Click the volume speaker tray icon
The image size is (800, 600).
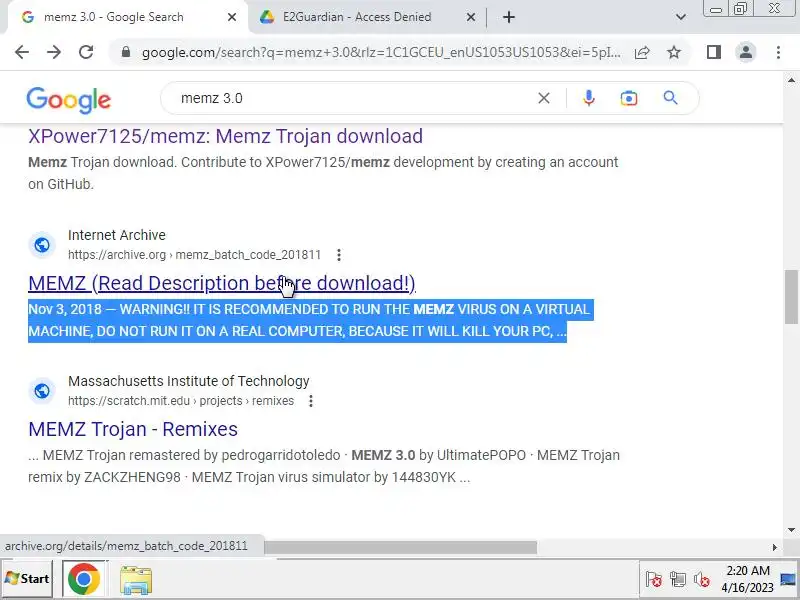702,580
